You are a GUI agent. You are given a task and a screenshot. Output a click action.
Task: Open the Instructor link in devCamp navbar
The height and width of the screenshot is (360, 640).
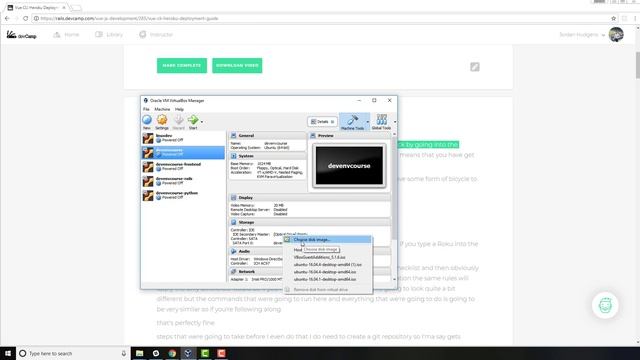[156, 35]
